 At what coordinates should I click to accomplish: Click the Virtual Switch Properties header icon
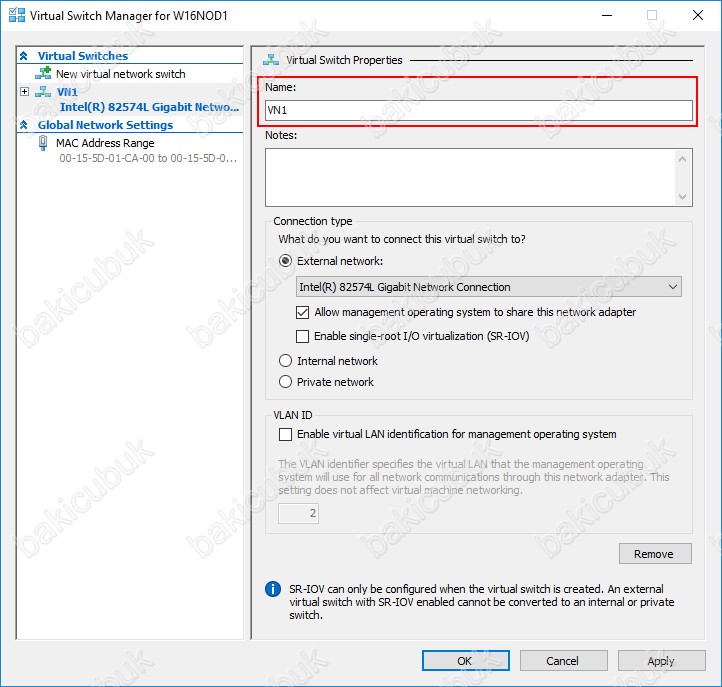(x=271, y=60)
